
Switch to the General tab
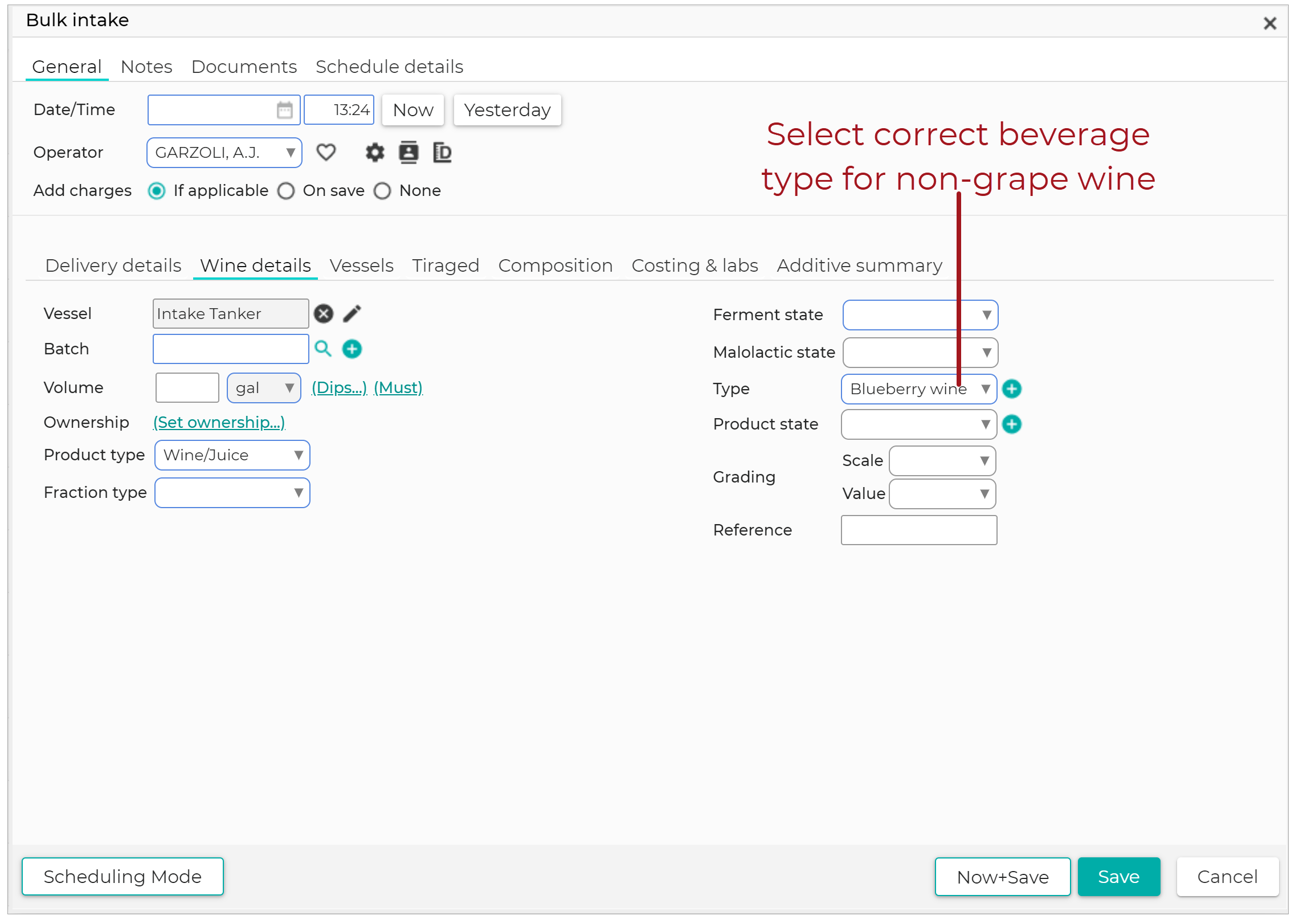(67, 67)
